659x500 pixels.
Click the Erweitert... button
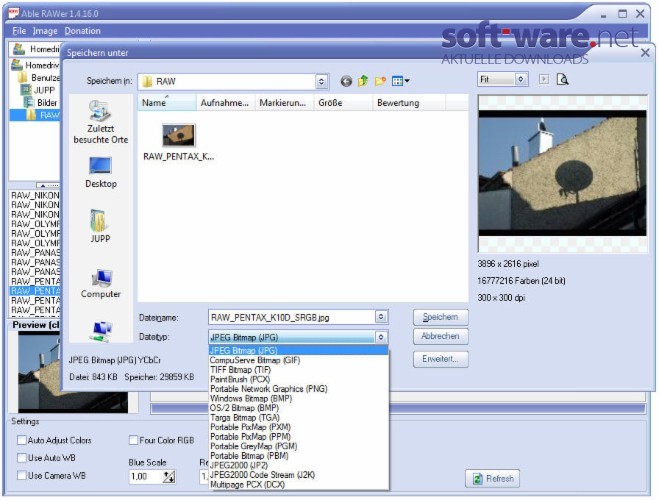440,359
